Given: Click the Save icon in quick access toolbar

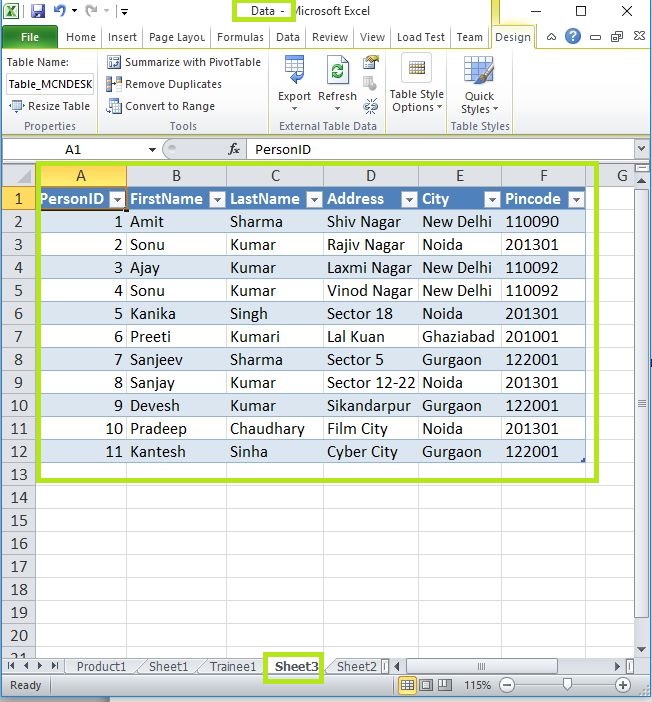Looking at the screenshot, I should pos(38,11).
